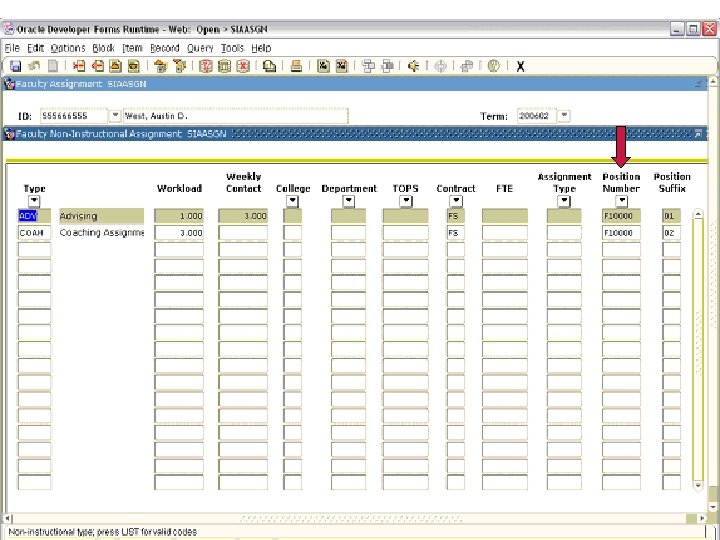Viewport: 720px width, 540px height.
Task: Expand the Department column lookup dropdown
Action: [x=349, y=201]
